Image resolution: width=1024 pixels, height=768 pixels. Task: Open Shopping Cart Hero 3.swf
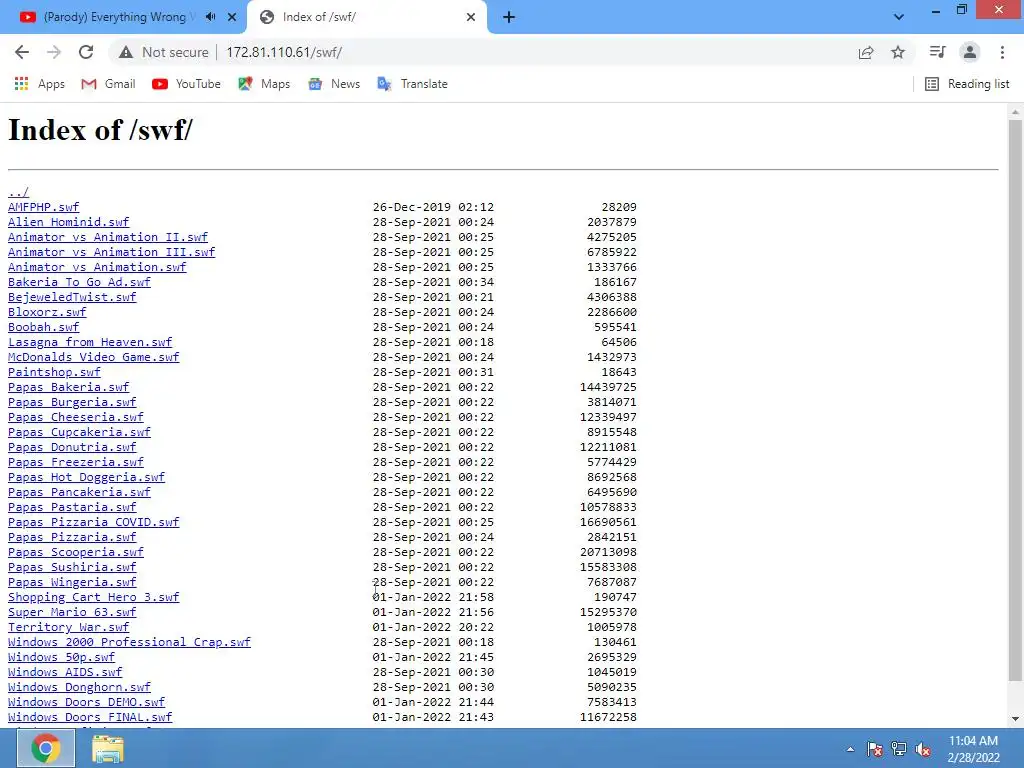coord(93,598)
